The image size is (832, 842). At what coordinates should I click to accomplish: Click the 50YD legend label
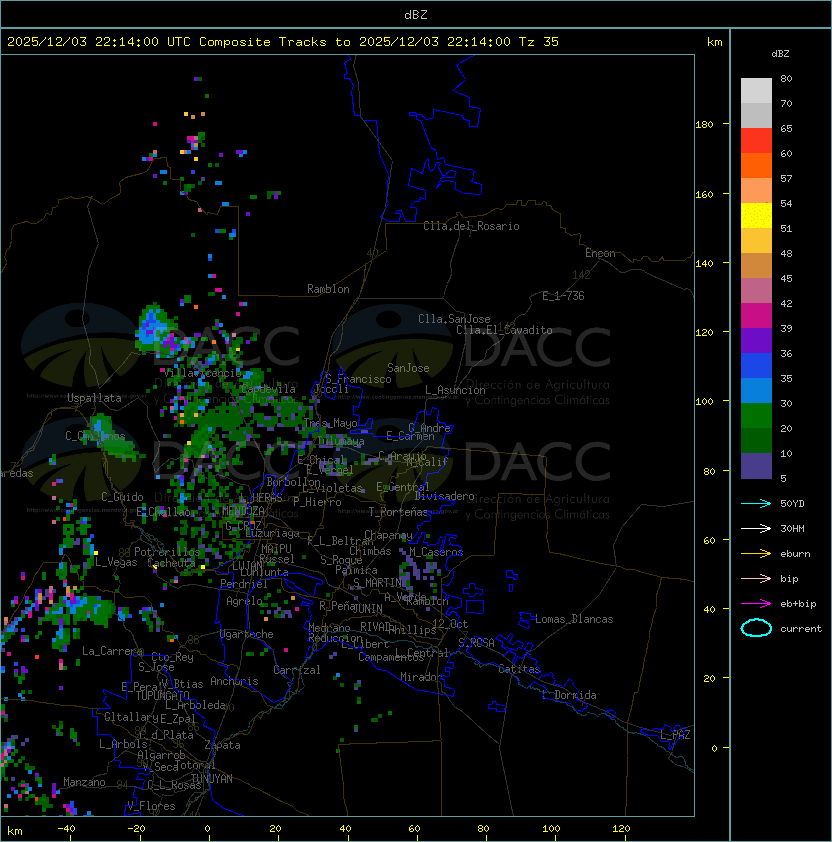tap(792, 503)
